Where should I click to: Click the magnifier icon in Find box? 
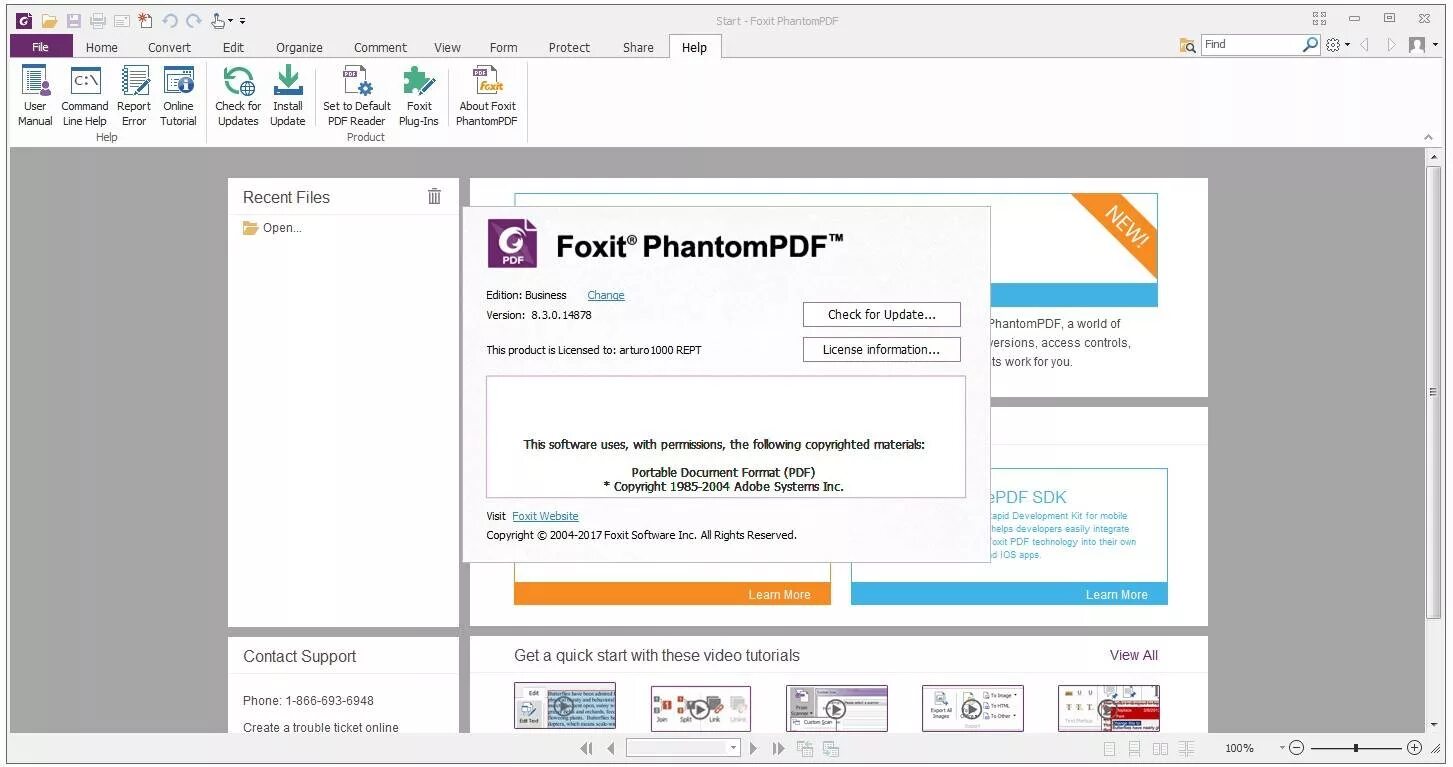1310,45
